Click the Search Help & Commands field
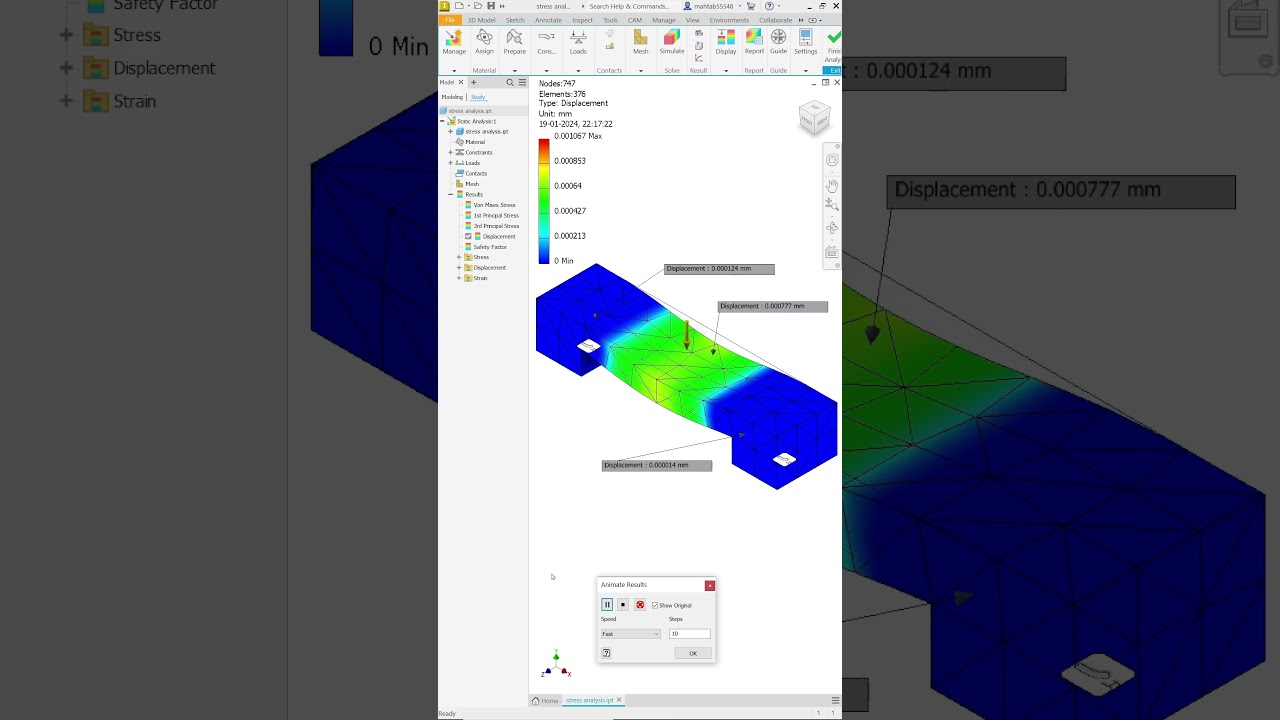 629,6
